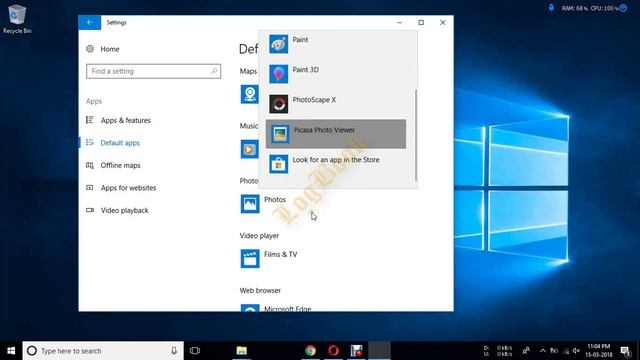Image resolution: width=640 pixels, height=360 pixels.
Task: Click the PhotoScape X icon
Action: tap(278, 104)
